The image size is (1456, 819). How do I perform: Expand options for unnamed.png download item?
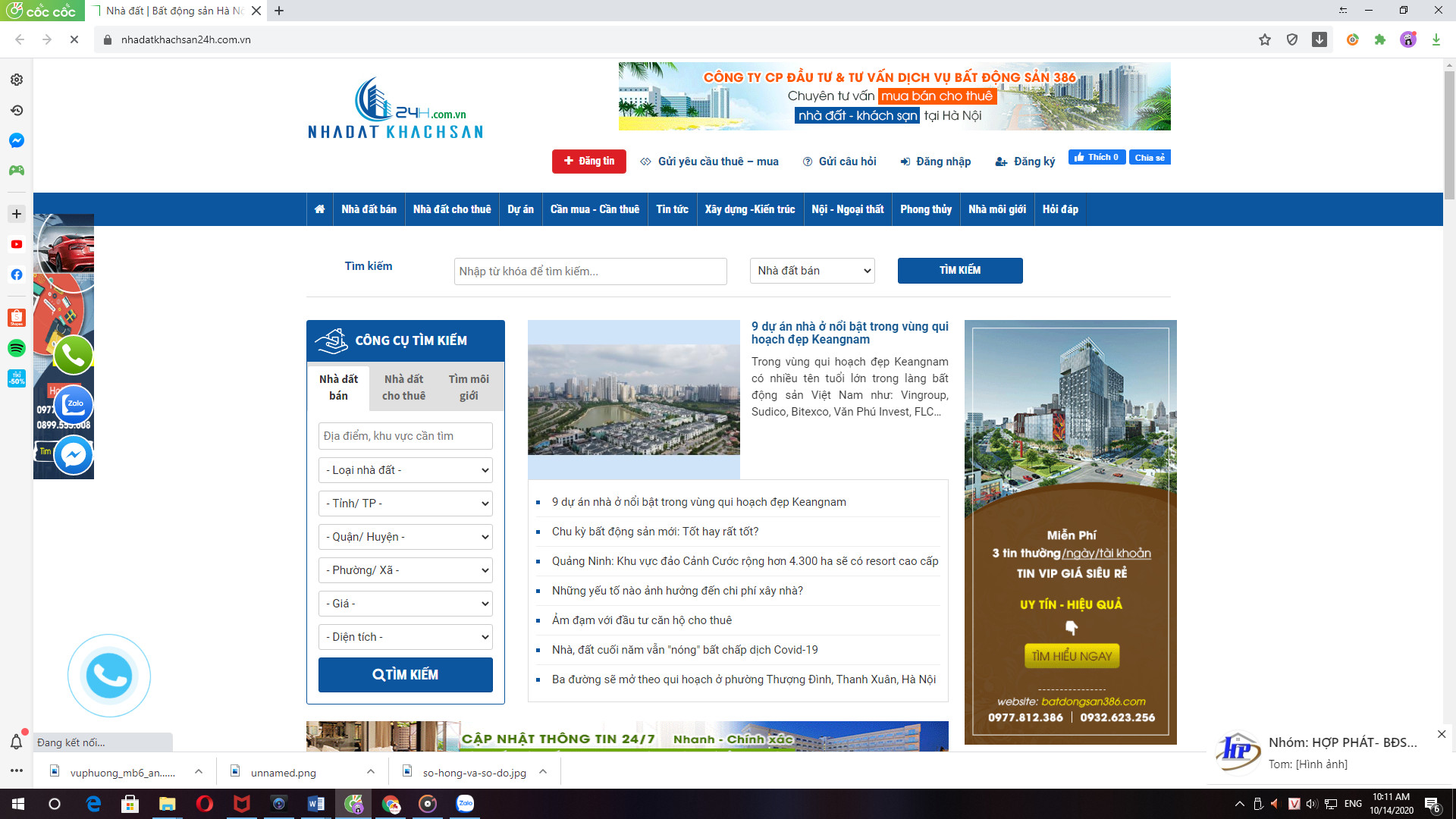click(371, 772)
